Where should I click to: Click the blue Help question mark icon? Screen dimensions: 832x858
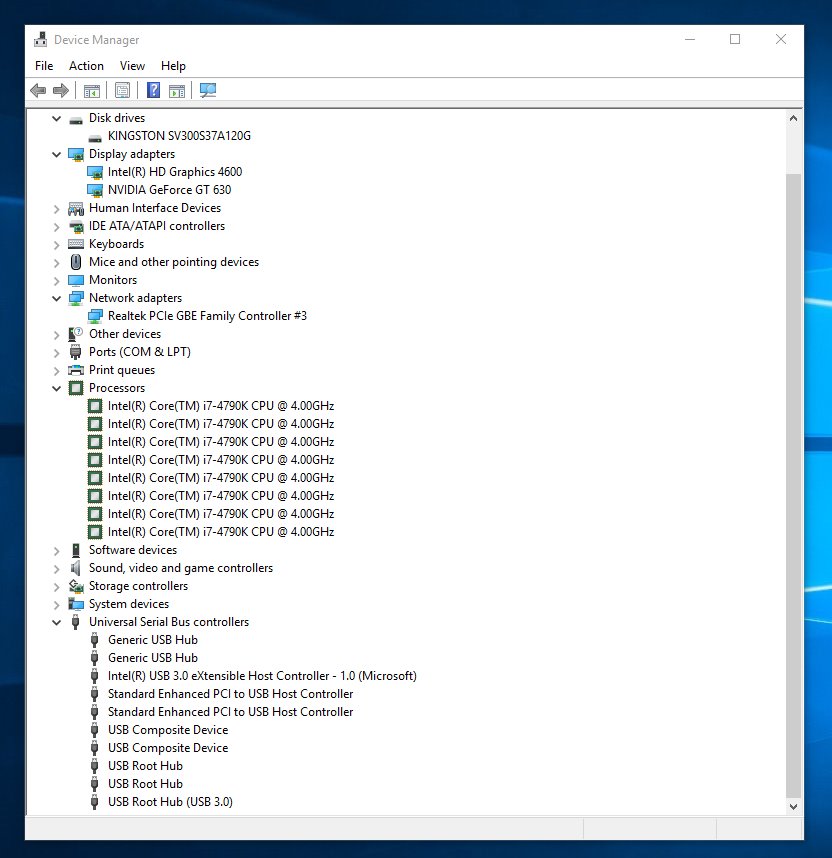[153, 91]
